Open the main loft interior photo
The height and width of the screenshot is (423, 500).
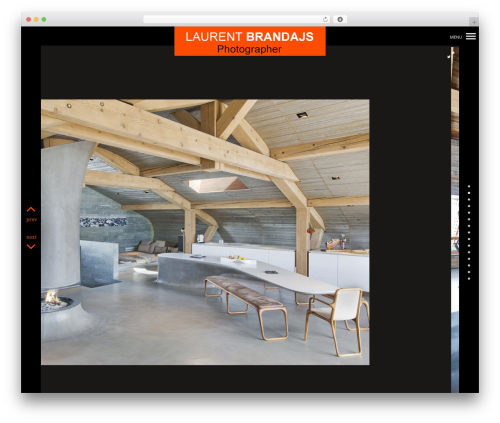205,232
